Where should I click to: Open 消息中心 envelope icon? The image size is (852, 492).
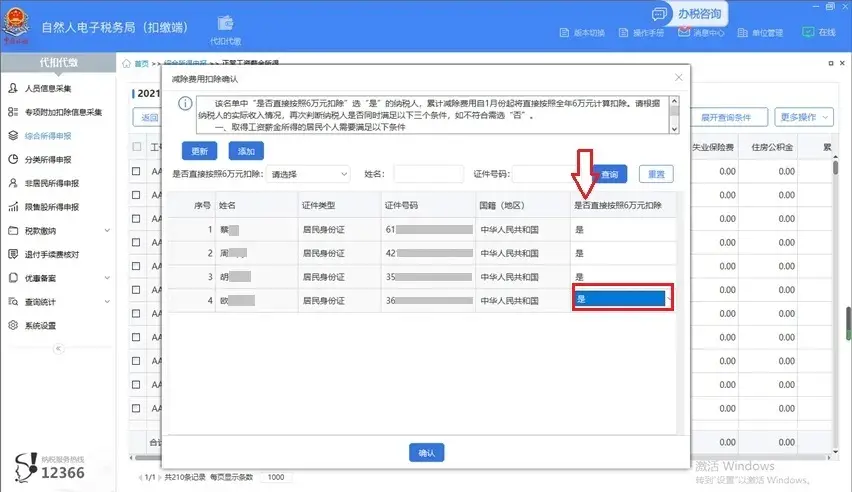click(x=684, y=32)
